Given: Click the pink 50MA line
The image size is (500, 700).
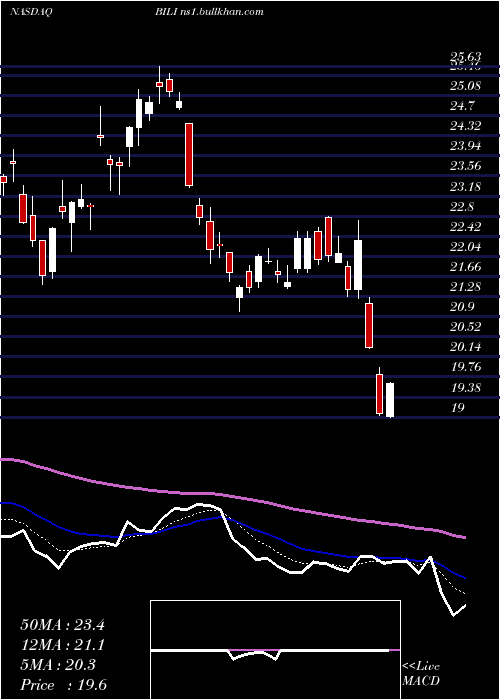Looking at the screenshot, I should point(232,496).
